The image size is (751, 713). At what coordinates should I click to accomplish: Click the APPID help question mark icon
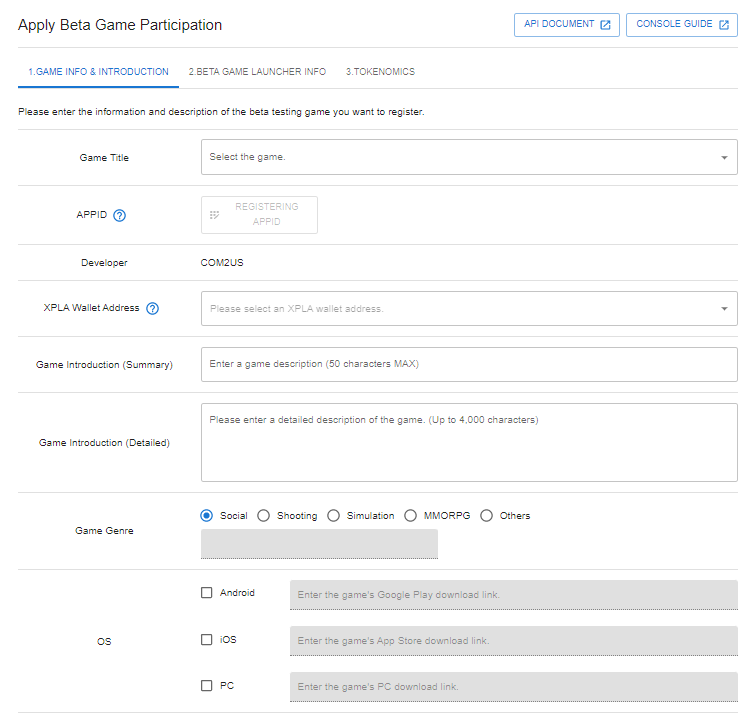pyautogui.click(x=120, y=215)
